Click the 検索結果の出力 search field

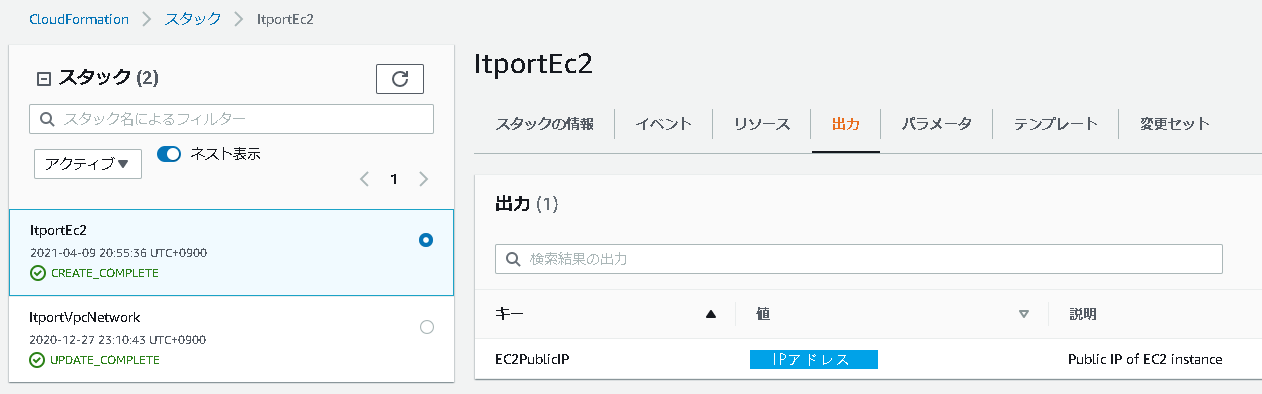[x=859, y=259]
